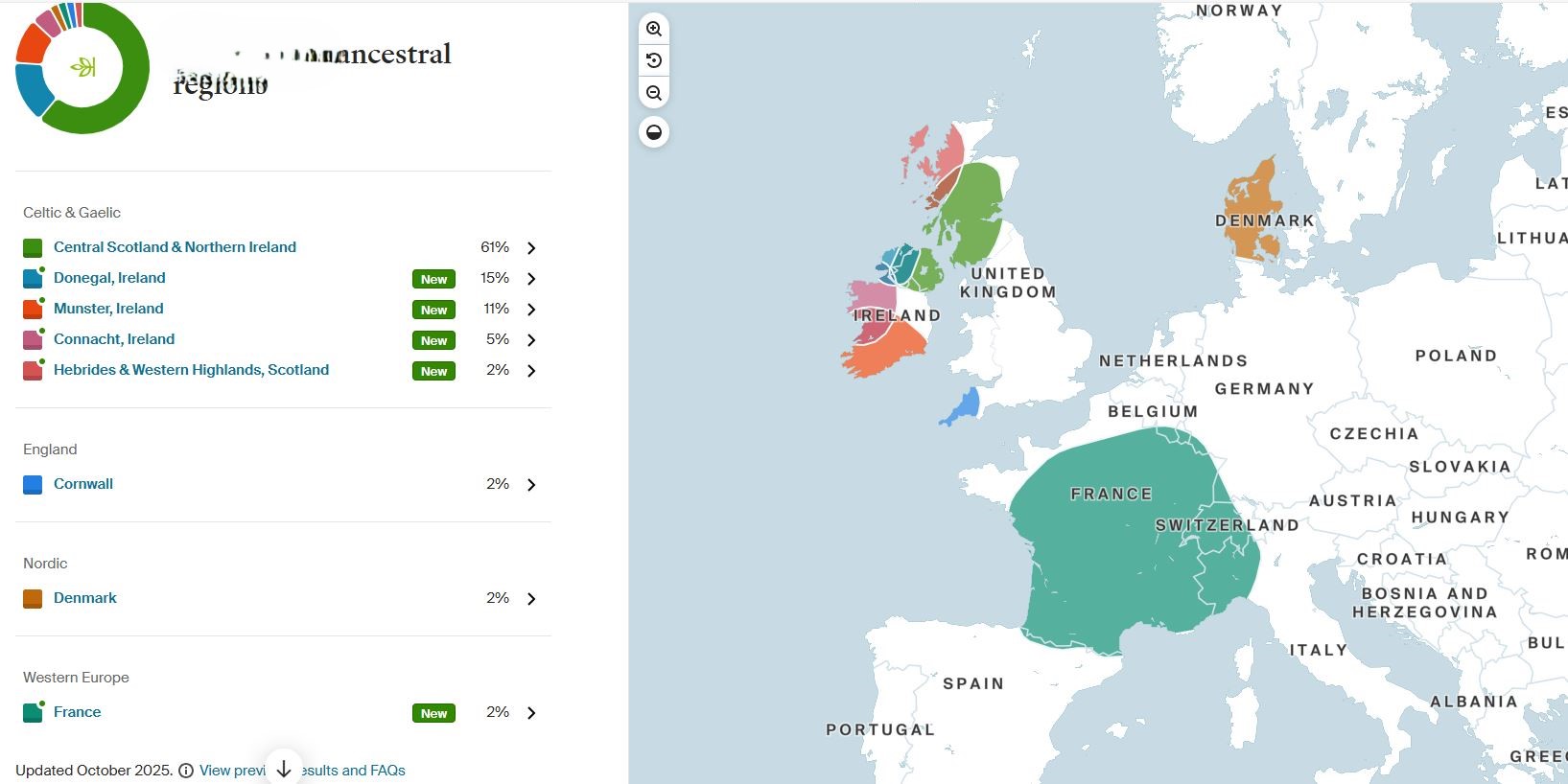Expand the Denmark chevron
Viewport: 1568px width, 784px height.
(531, 599)
